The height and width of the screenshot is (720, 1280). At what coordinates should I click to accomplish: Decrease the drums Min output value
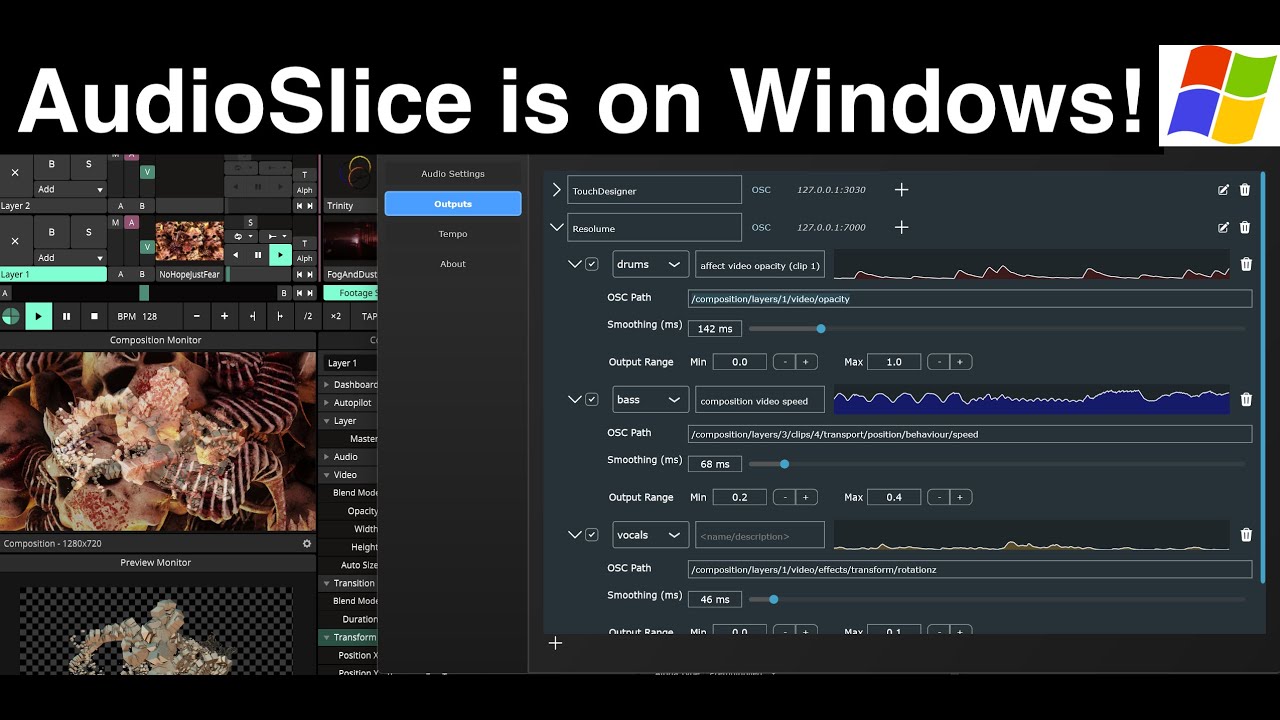click(x=785, y=362)
